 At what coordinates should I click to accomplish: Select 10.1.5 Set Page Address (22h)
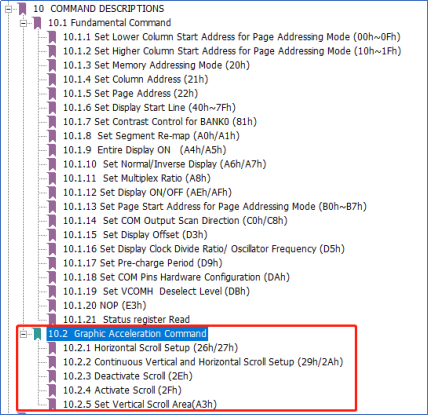(130, 93)
